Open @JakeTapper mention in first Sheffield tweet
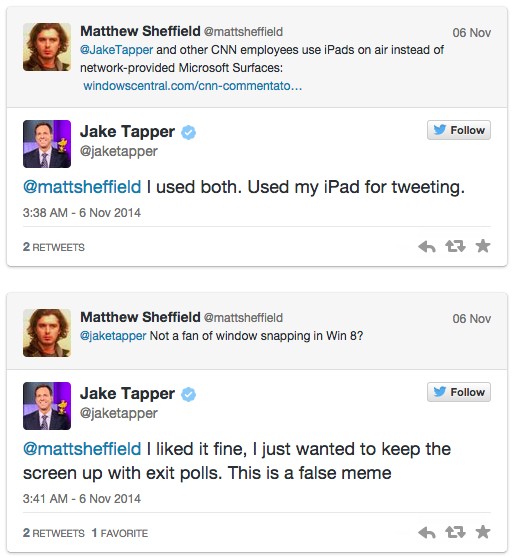518x558 pixels. click(x=117, y=49)
